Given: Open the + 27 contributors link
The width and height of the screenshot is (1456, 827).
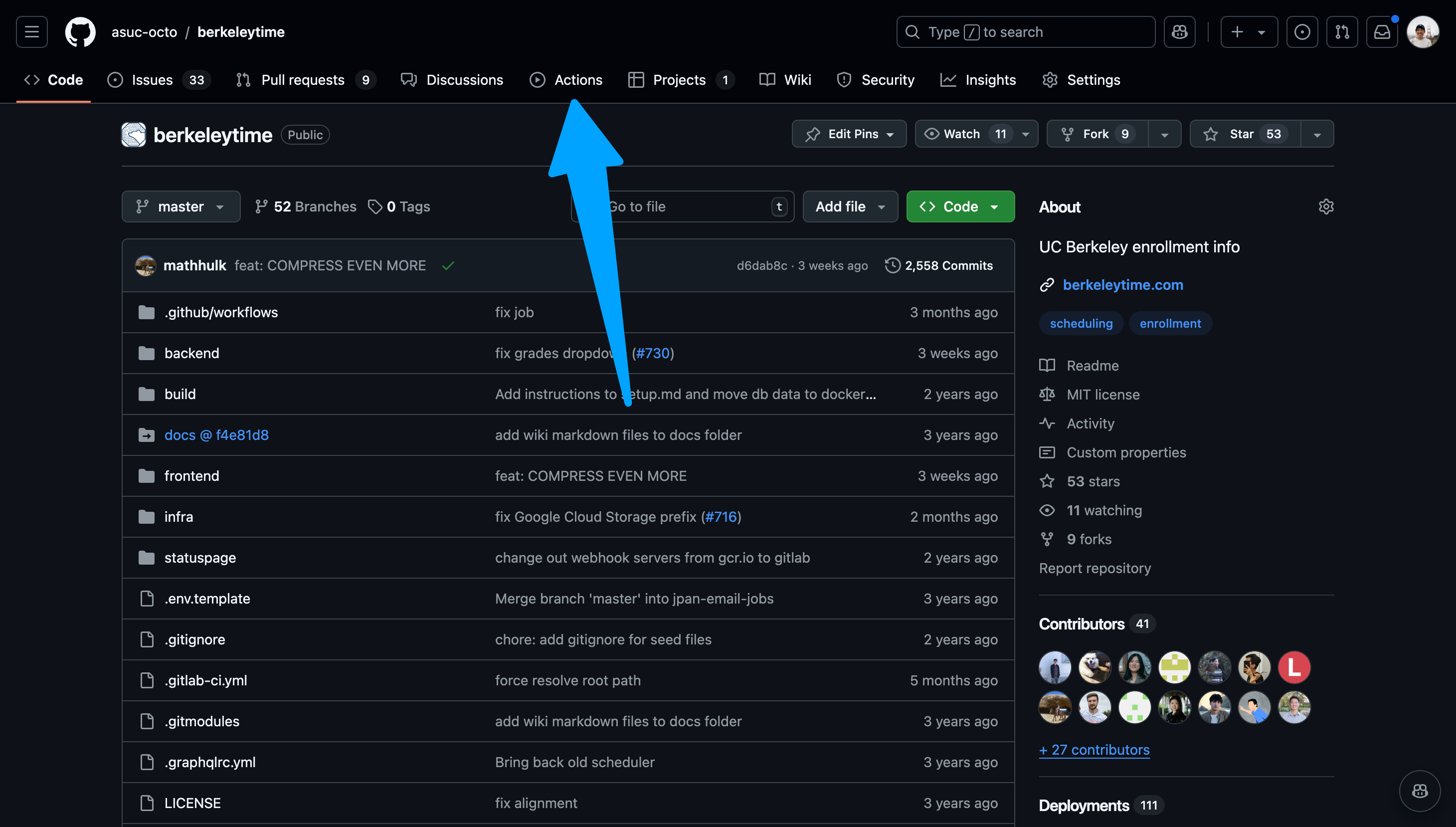Looking at the screenshot, I should pyautogui.click(x=1094, y=750).
